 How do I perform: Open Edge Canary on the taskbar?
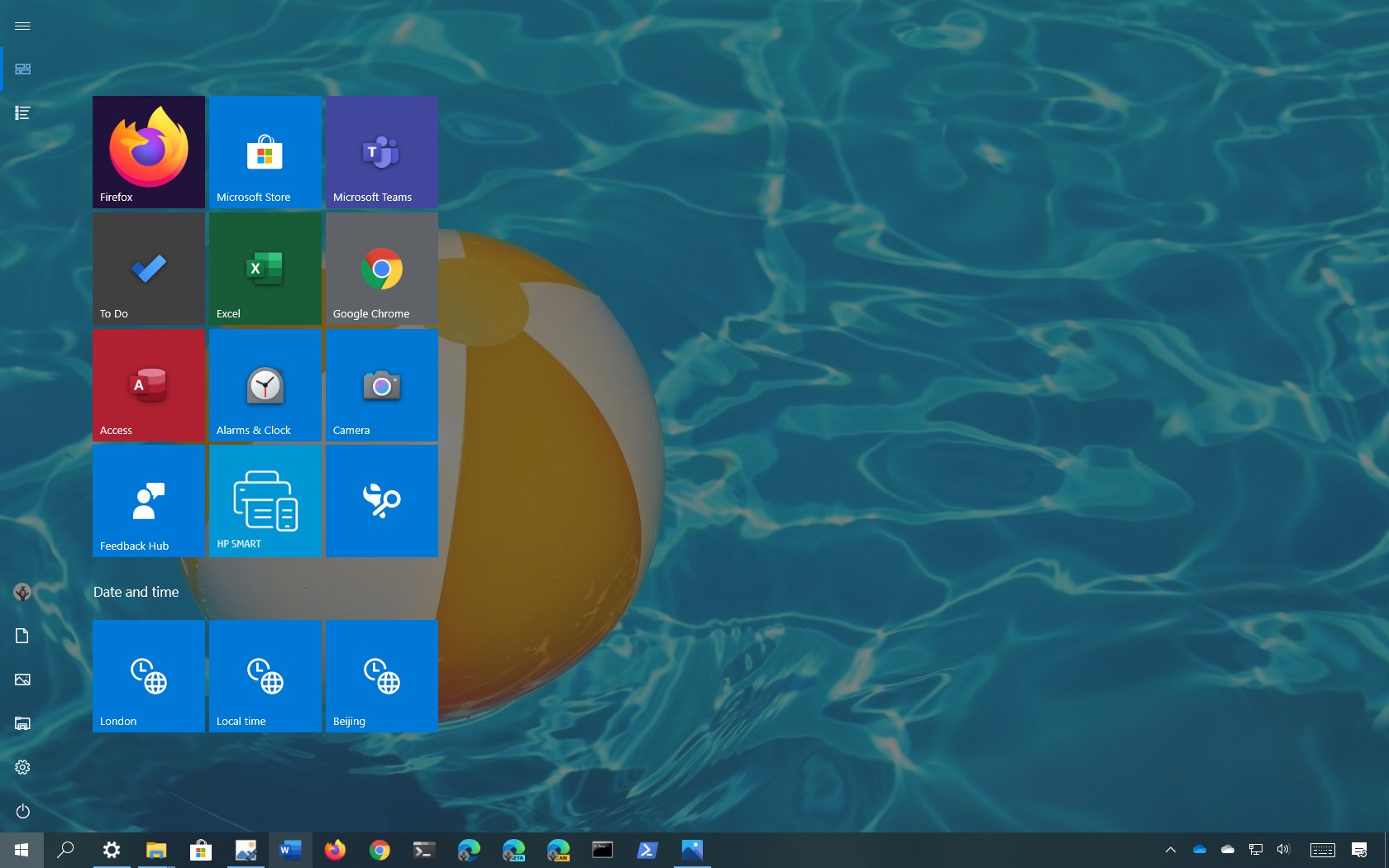[x=558, y=850]
